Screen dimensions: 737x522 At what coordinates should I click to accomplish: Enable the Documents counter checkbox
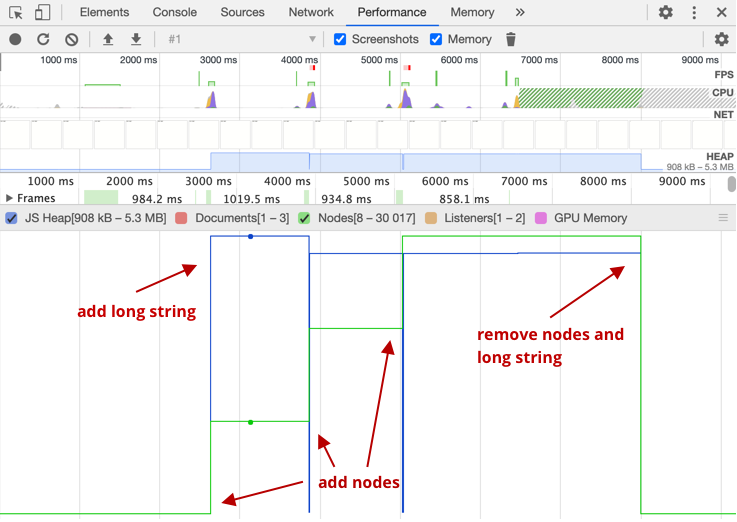[181, 218]
